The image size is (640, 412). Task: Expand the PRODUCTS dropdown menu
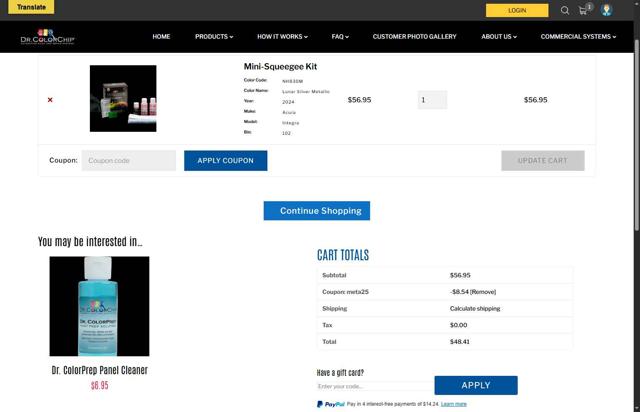[214, 36]
